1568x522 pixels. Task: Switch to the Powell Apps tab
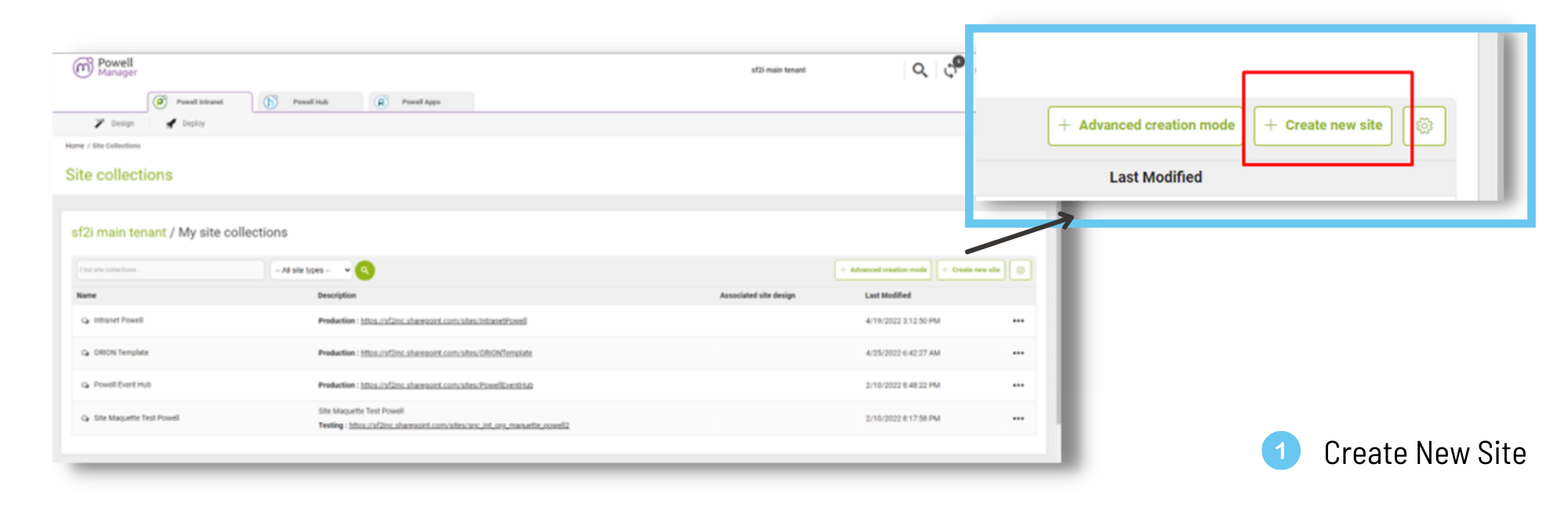(x=420, y=102)
